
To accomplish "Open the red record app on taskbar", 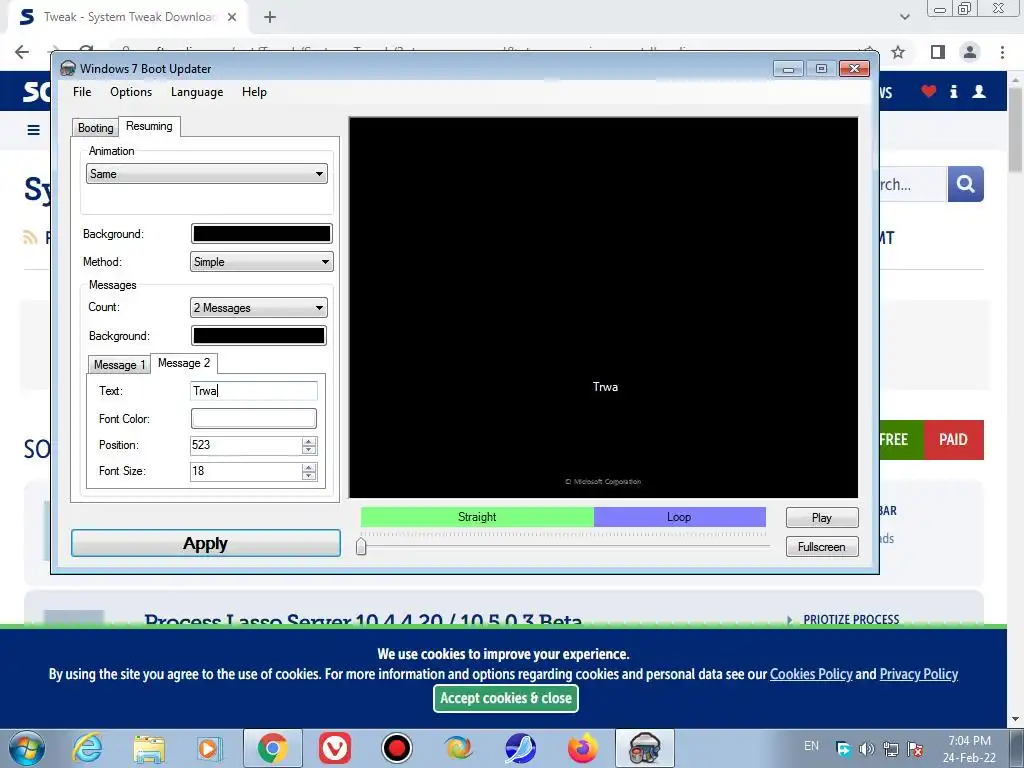I will pyautogui.click(x=396, y=748).
